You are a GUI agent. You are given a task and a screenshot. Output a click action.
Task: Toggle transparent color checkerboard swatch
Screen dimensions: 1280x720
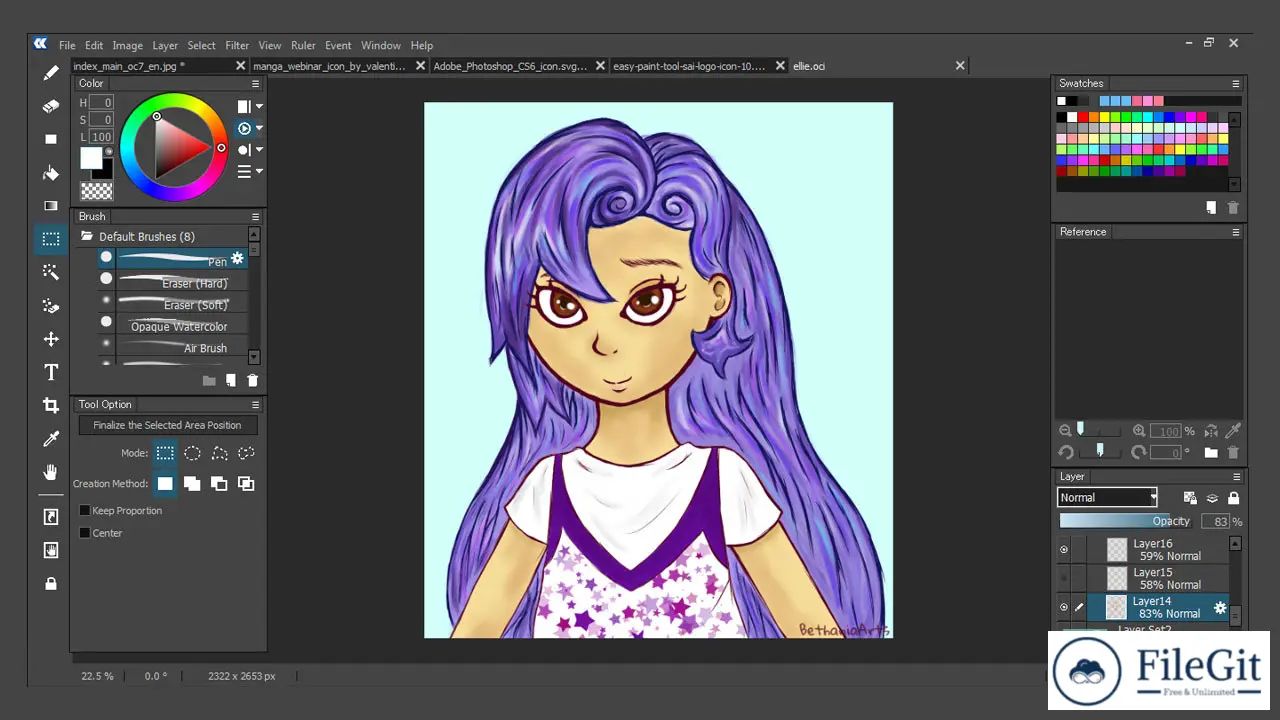(96, 190)
